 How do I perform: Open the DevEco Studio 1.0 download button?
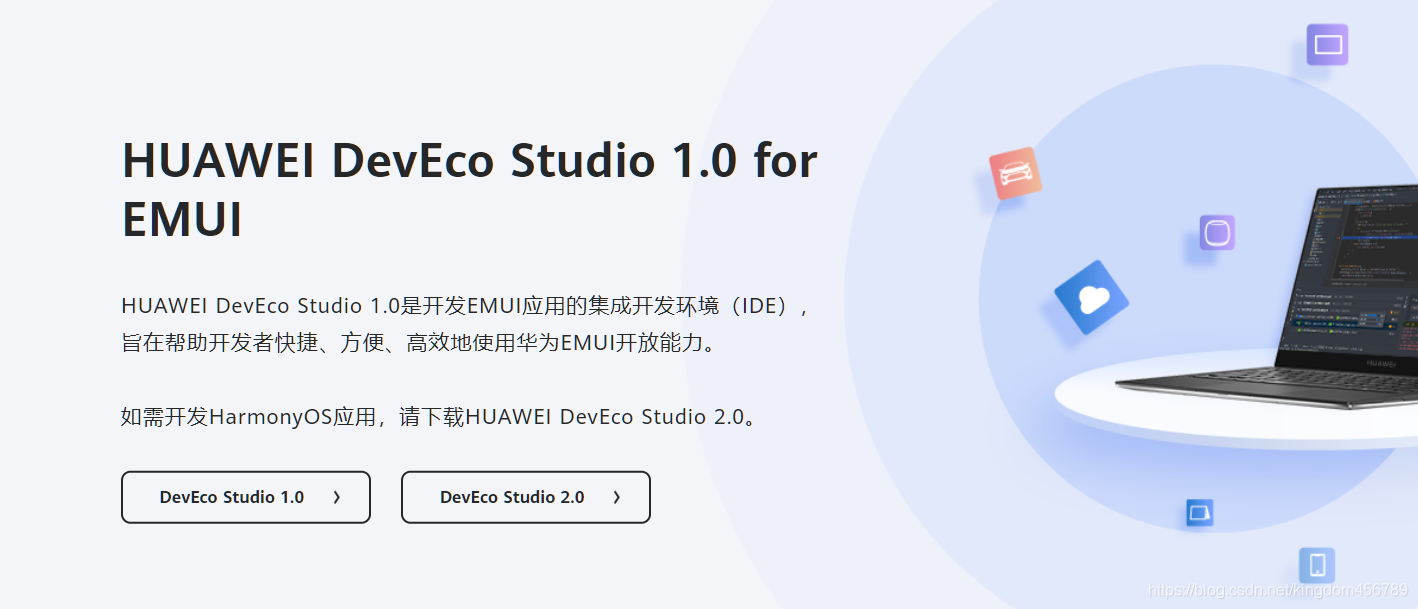246,497
